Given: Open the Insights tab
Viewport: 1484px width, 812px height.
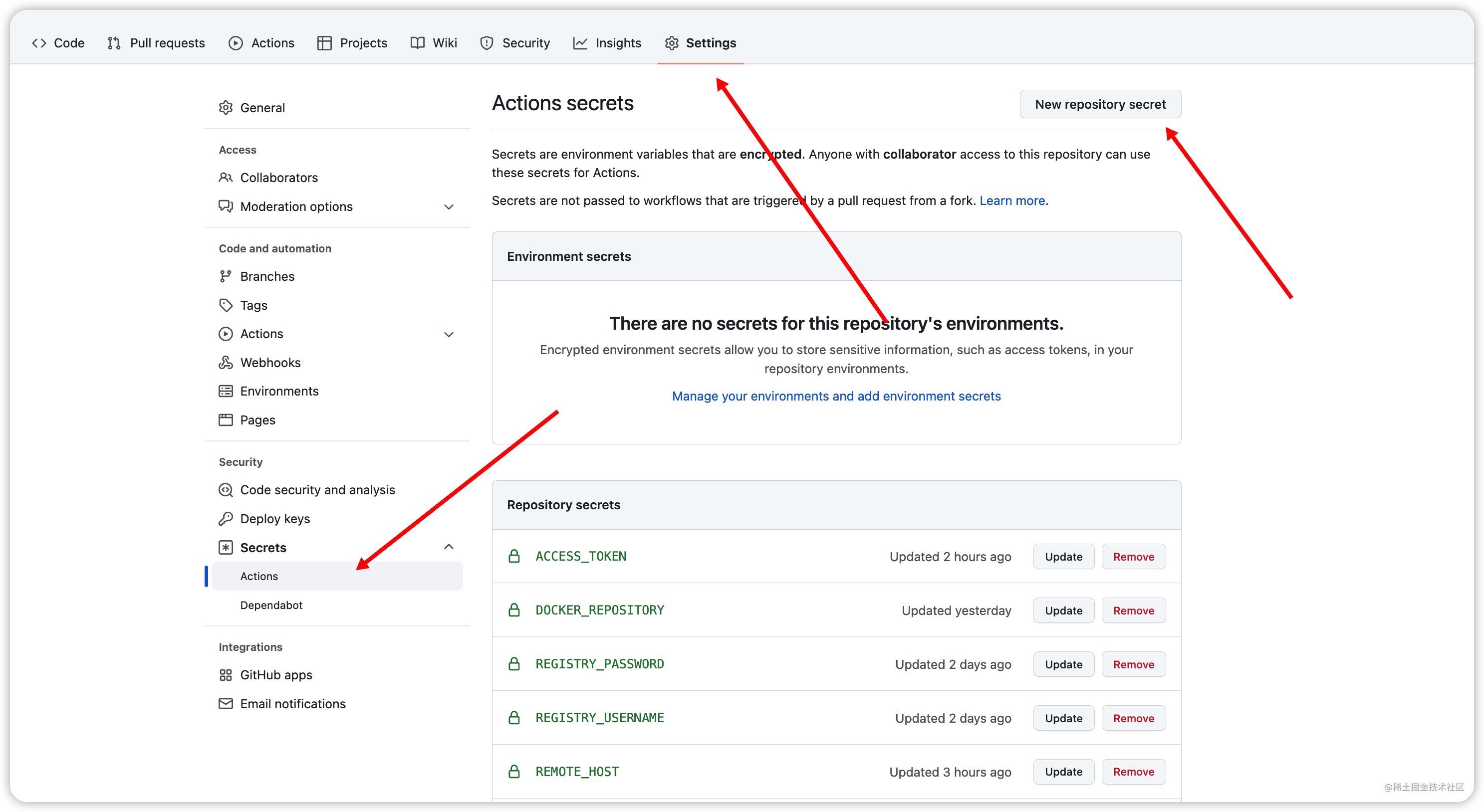Looking at the screenshot, I should 607,43.
